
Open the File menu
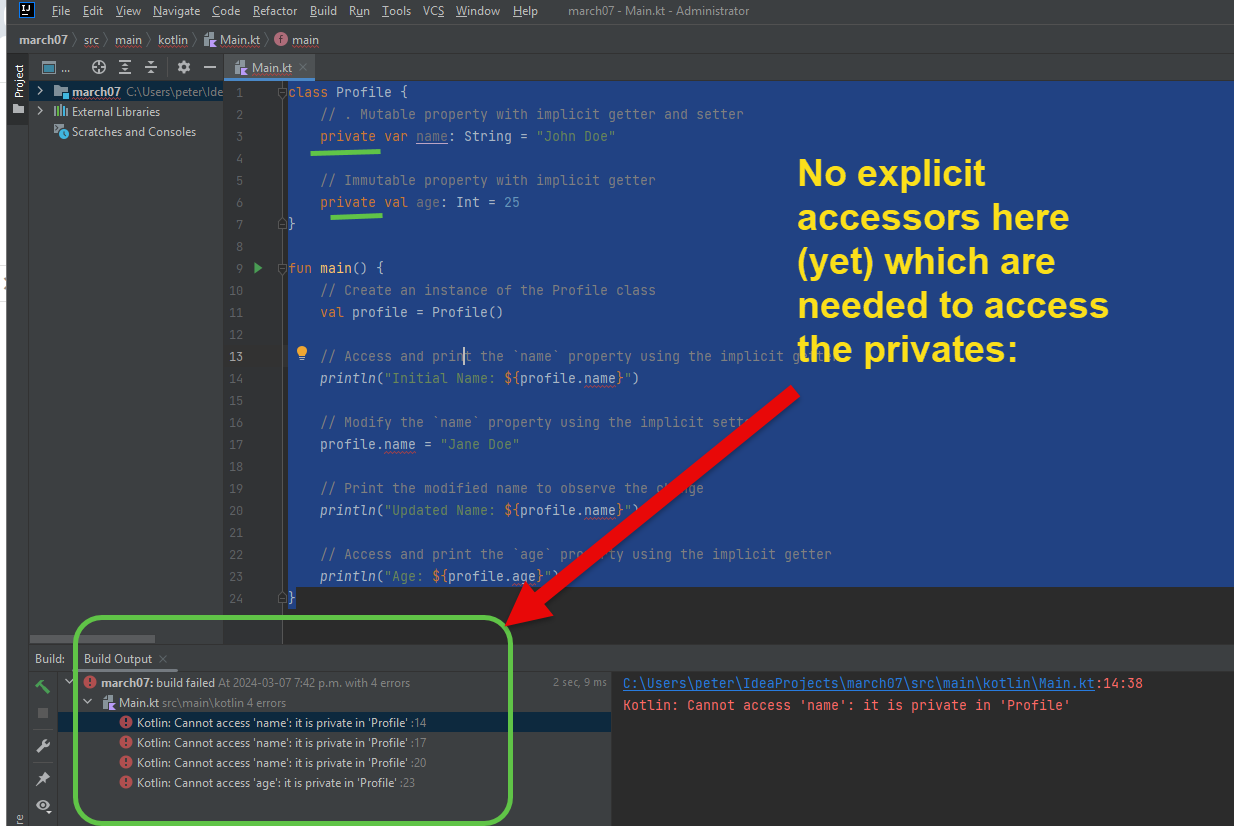tap(61, 11)
